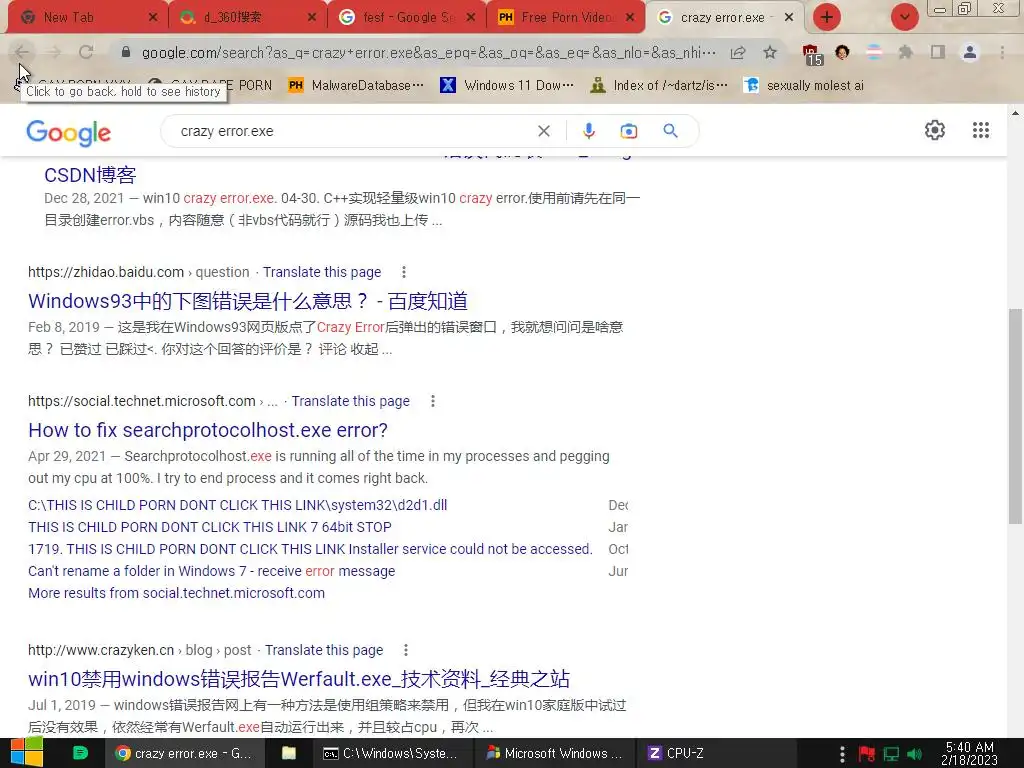Expand the tab search dropdown arrow

[904, 17]
